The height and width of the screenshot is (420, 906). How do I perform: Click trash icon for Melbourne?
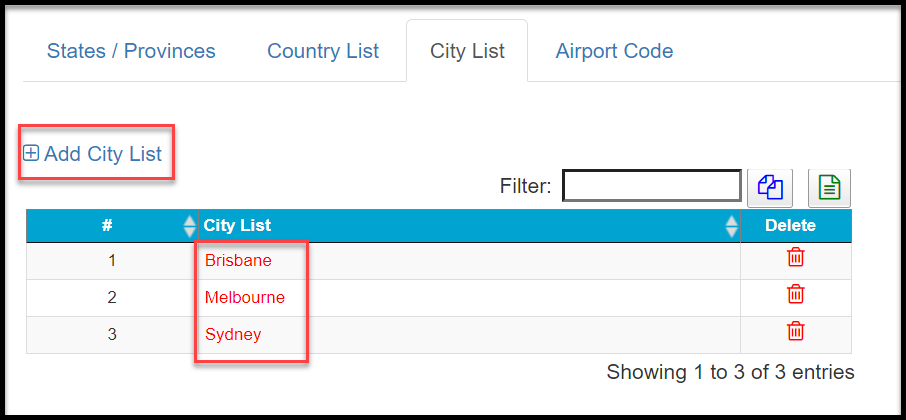796,294
